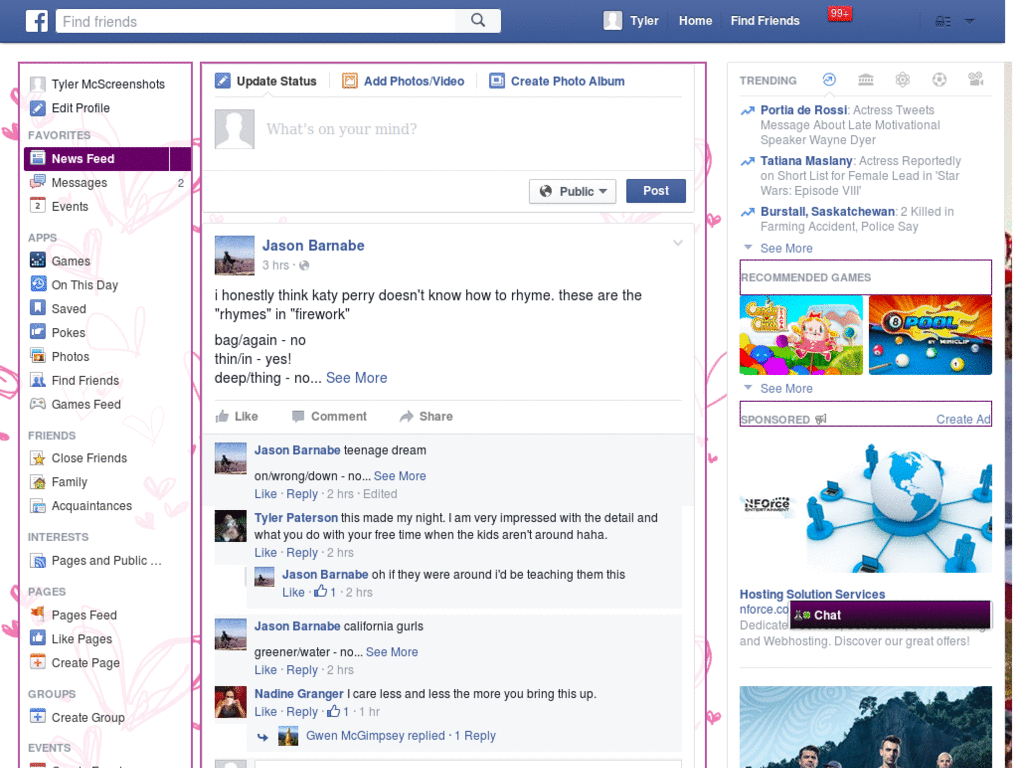Click the Like Pages thumbs-up icon
Image resolution: width=1024 pixels, height=768 pixels.
[38, 638]
